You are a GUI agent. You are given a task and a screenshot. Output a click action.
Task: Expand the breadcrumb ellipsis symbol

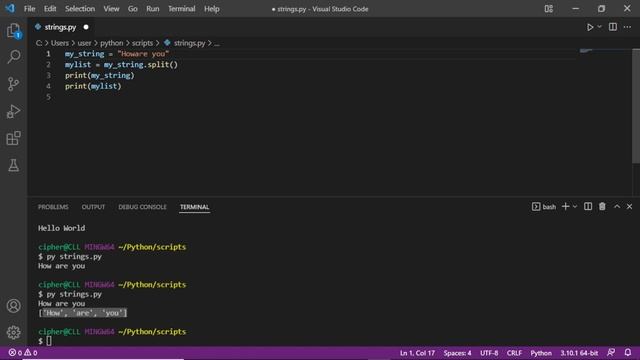pos(217,43)
